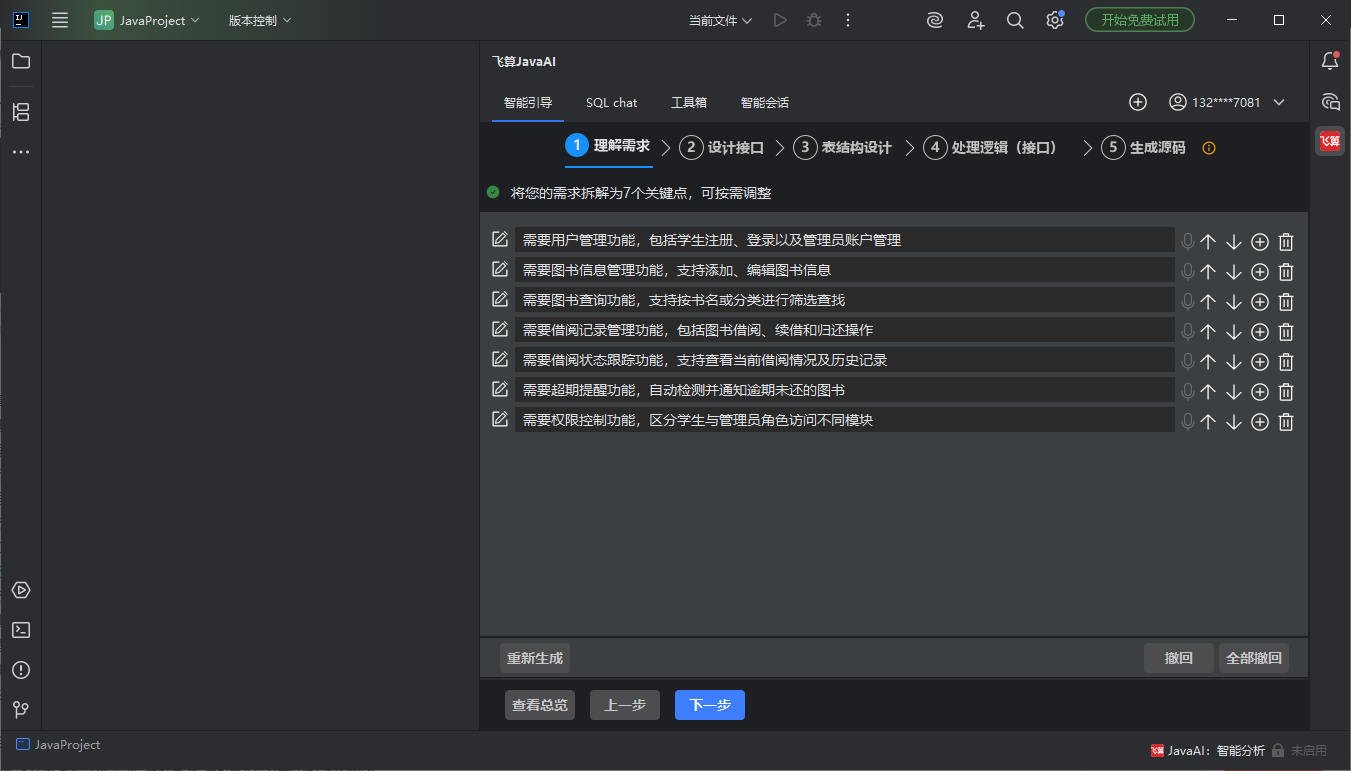Add a requirement after 超期提醒功能
The image size is (1351, 771).
(1260, 391)
